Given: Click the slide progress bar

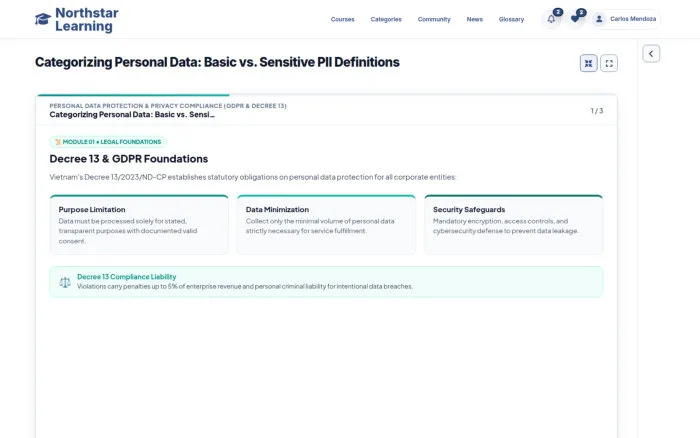Looking at the screenshot, I should 326,95.
